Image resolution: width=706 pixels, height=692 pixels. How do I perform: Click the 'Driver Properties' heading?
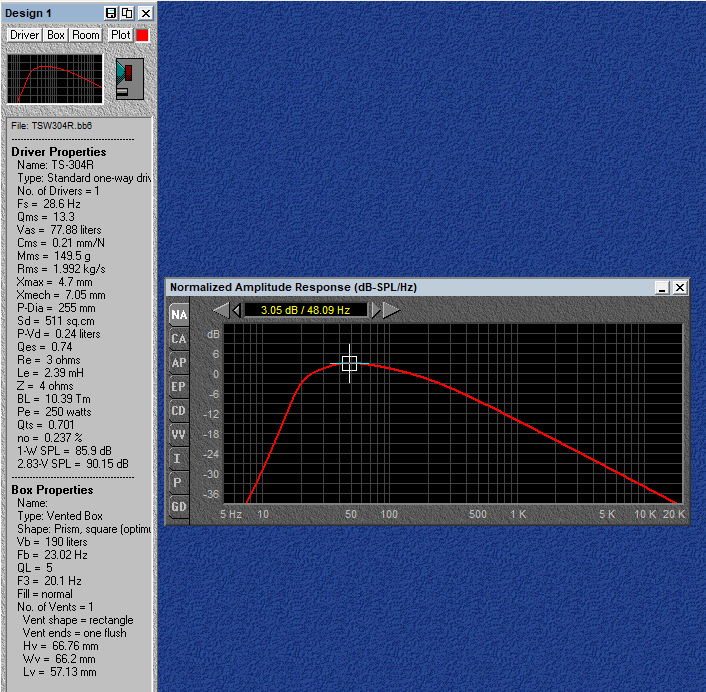tap(59, 152)
